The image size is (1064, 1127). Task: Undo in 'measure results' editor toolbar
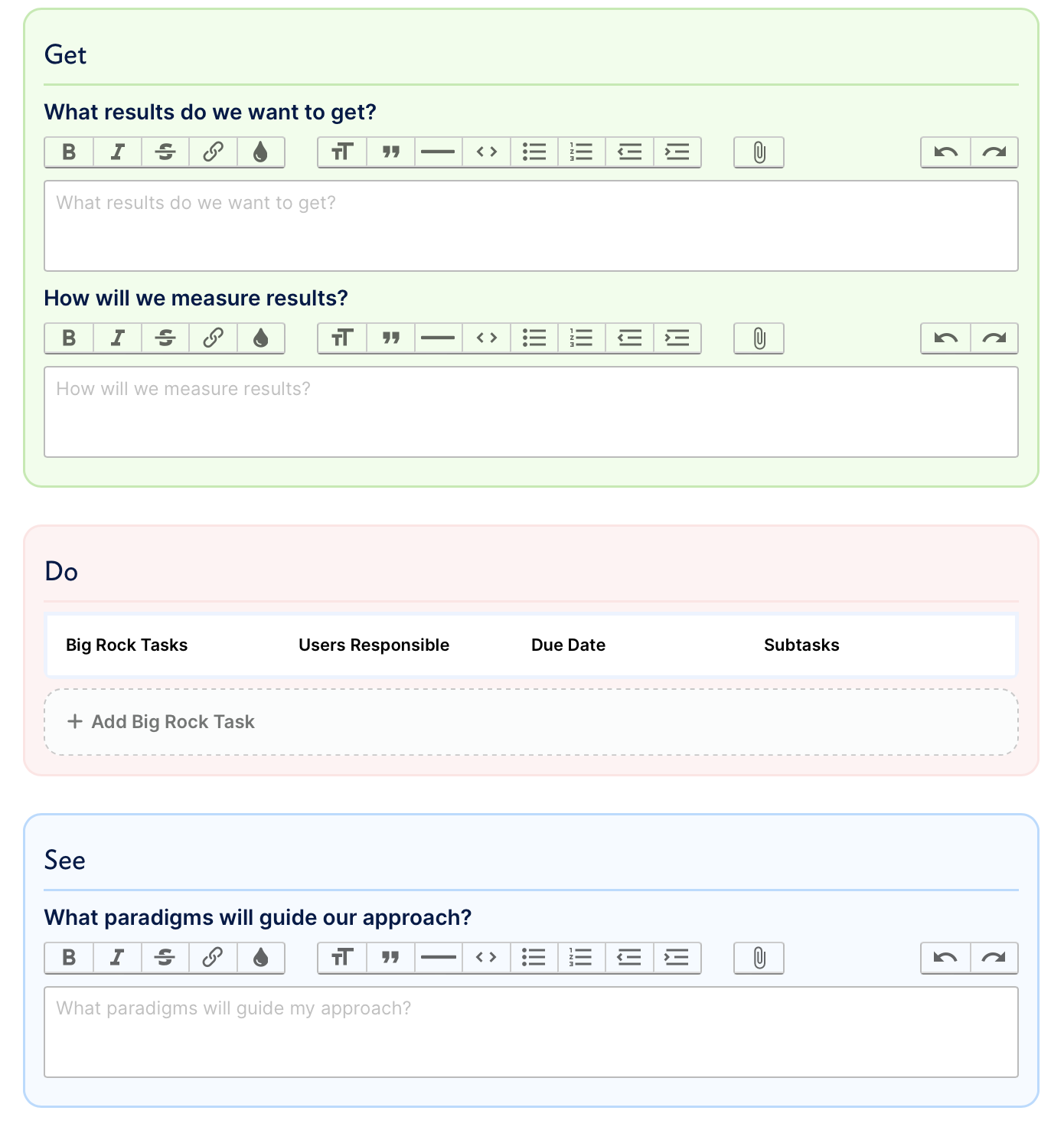click(945, 338)
